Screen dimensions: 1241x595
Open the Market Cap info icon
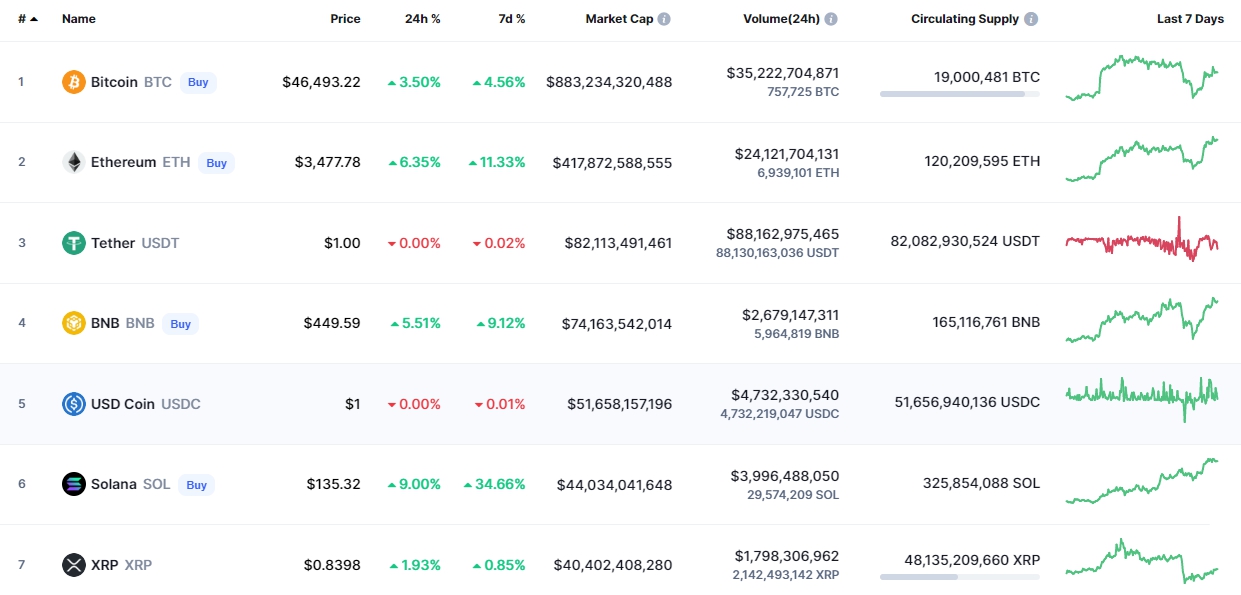[664, 19]
